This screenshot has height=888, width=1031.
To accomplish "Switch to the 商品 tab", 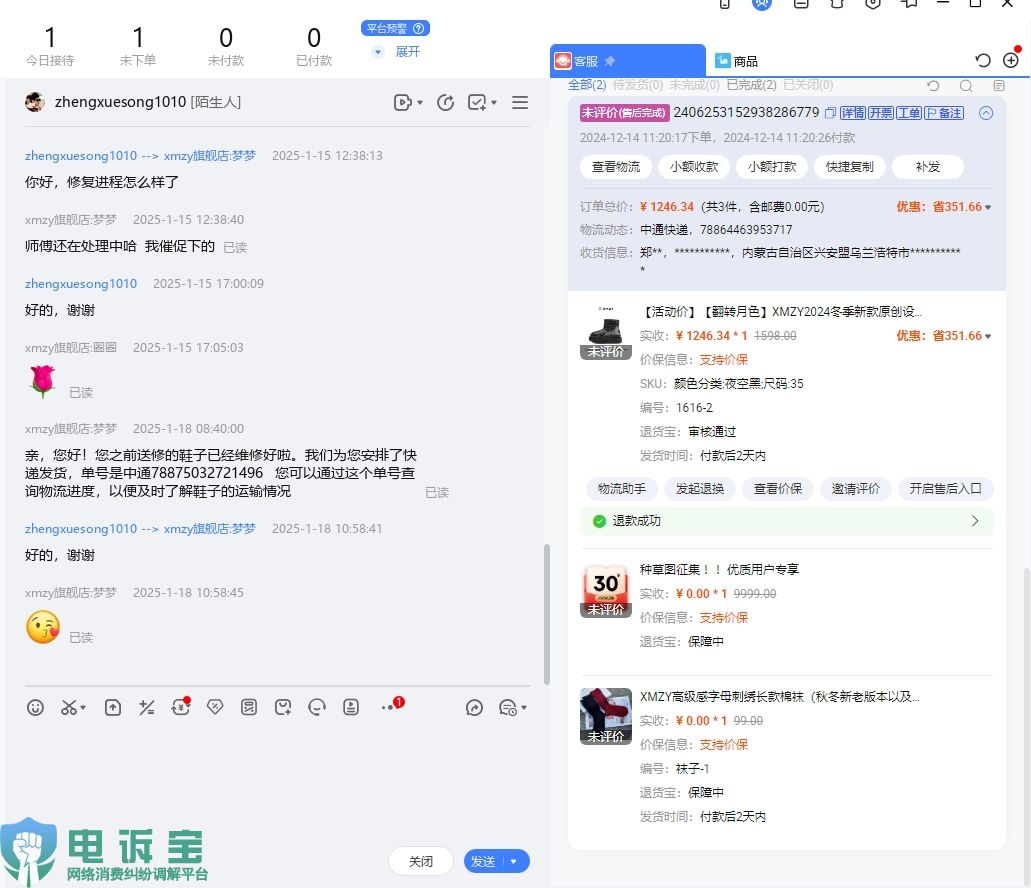I will (x=736, y=61).
